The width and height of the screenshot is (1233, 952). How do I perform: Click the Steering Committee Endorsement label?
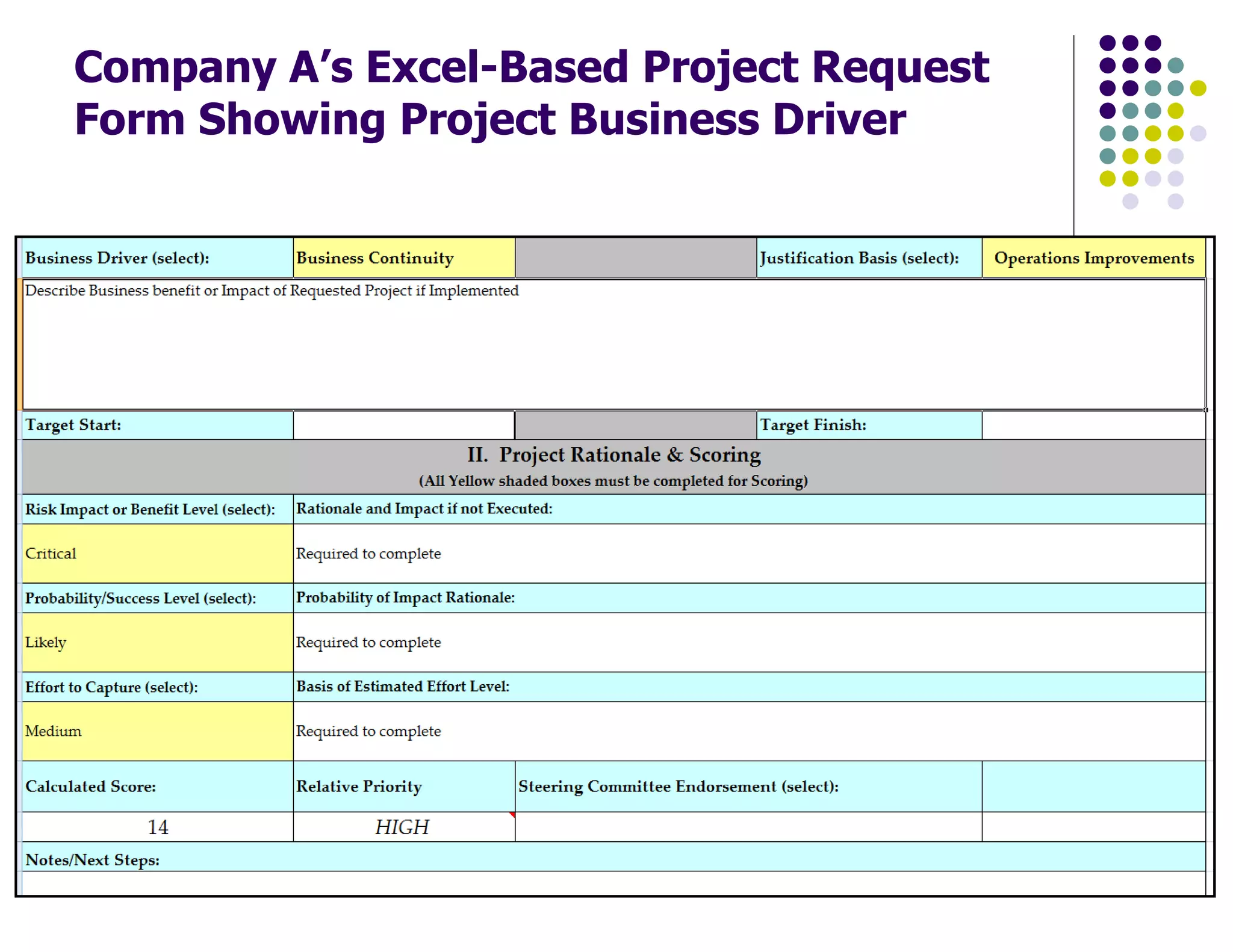pos(679,787)
